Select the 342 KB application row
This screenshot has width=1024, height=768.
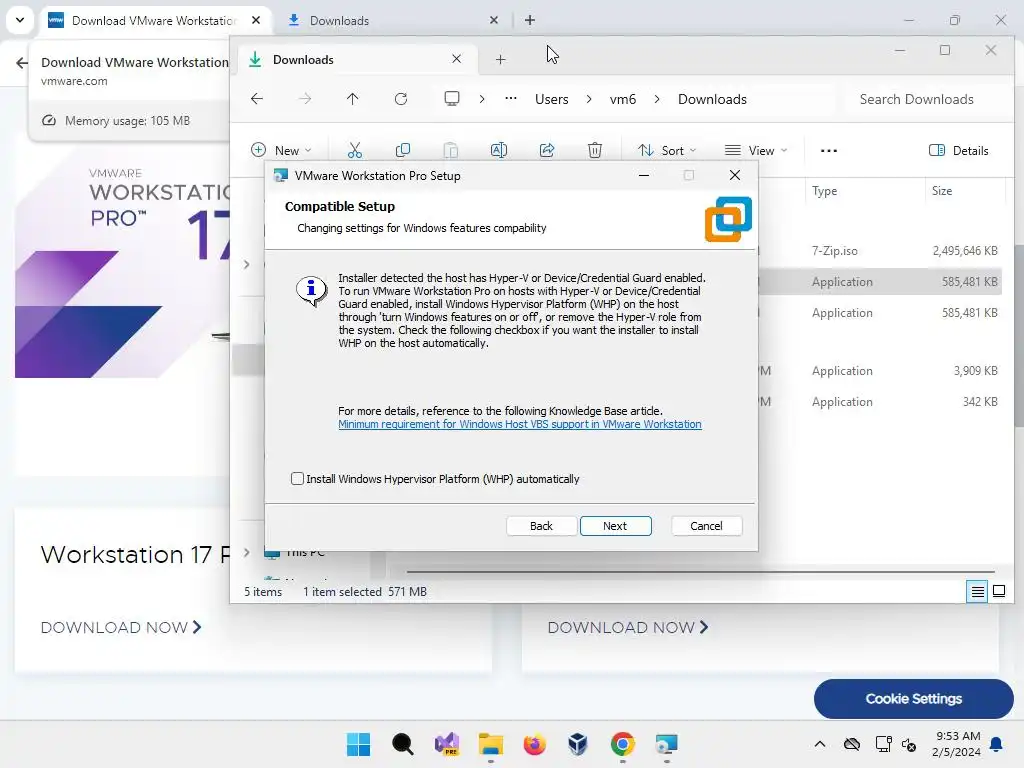coord(878,402)
